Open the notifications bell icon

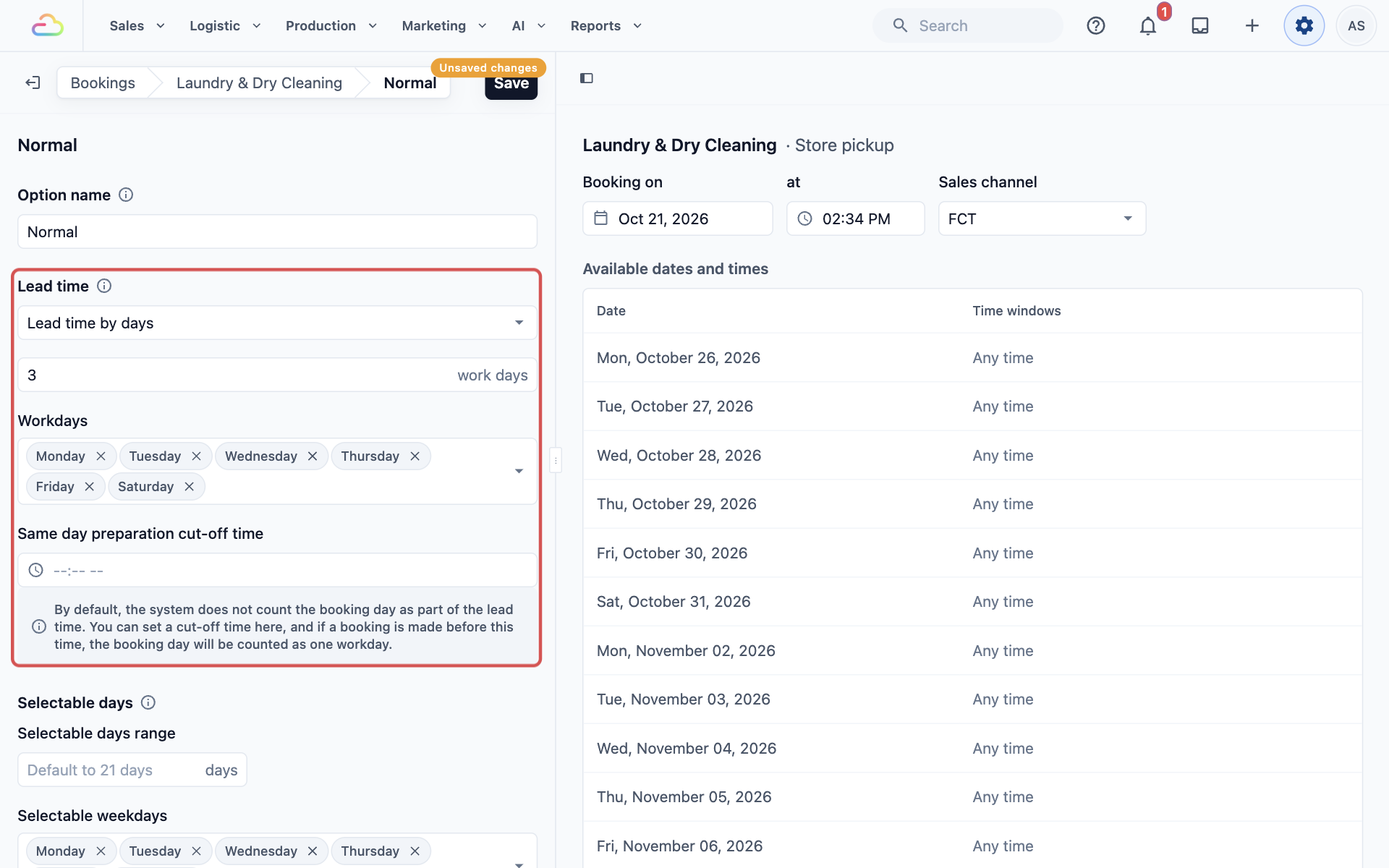click(x=1148, y=26)
